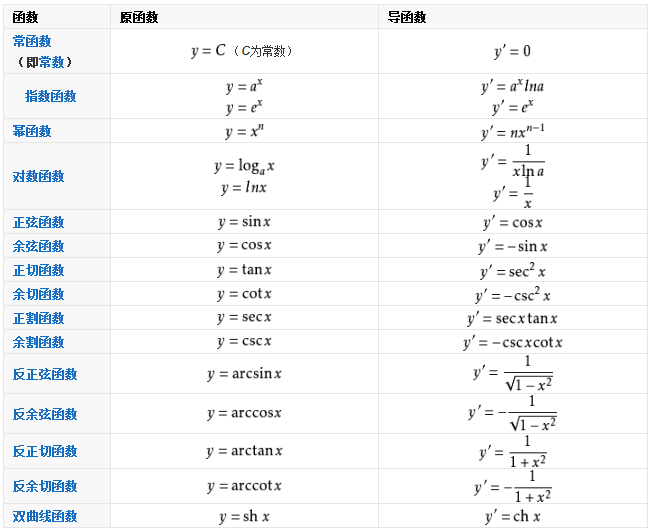649x530 pixels.
Task: Click the 原函数 column header
Action: coord(138,18)
